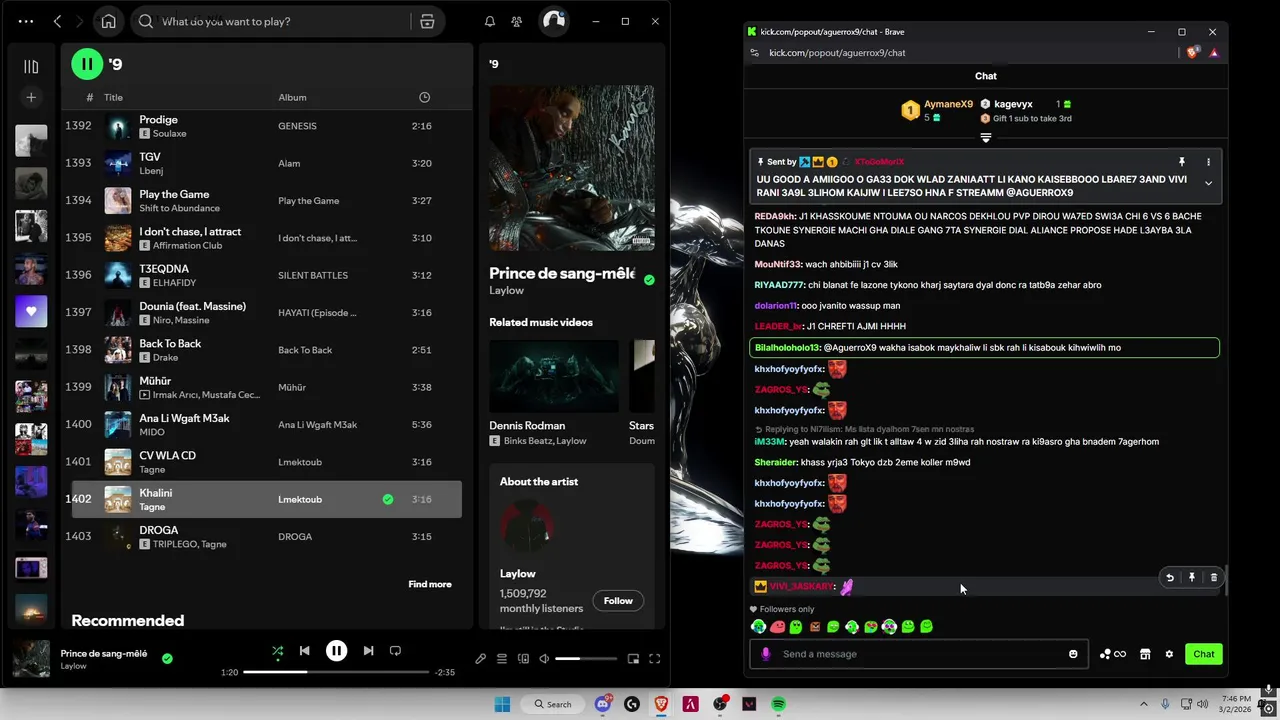Open Spotify profile avatar menu
1280x720 pixels.
point(553,21)
